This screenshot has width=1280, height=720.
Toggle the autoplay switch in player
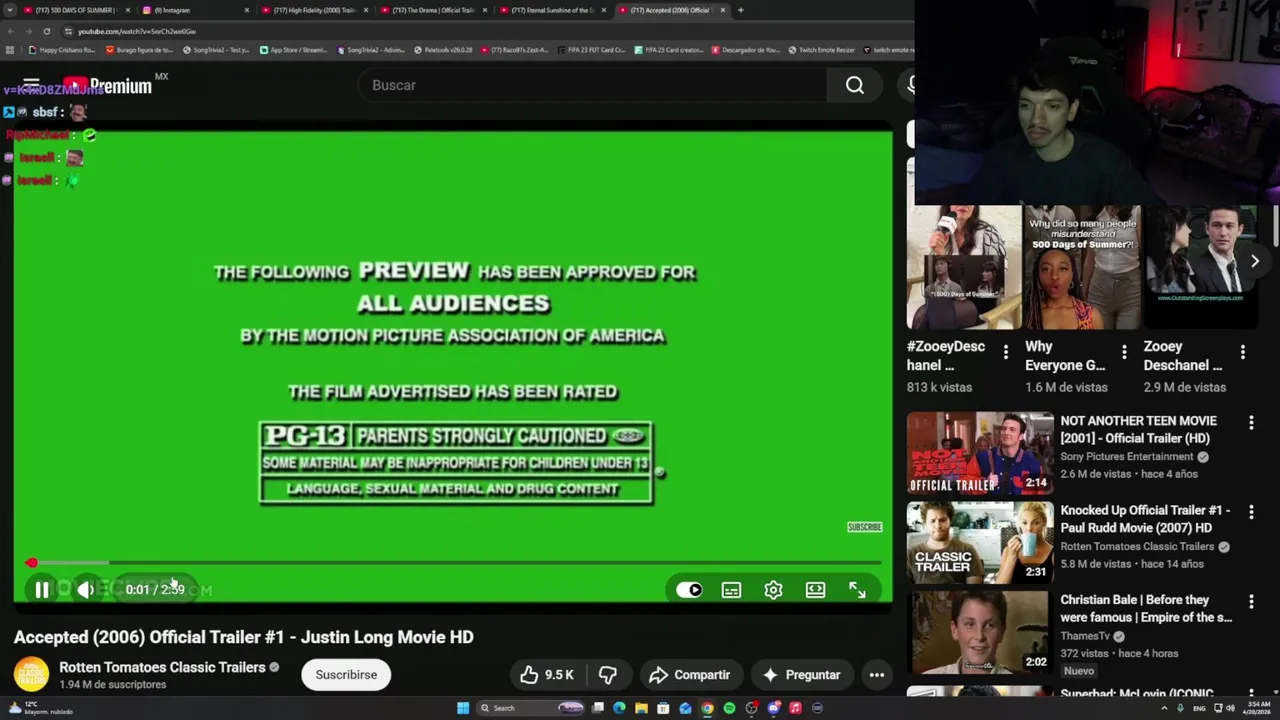689,590
